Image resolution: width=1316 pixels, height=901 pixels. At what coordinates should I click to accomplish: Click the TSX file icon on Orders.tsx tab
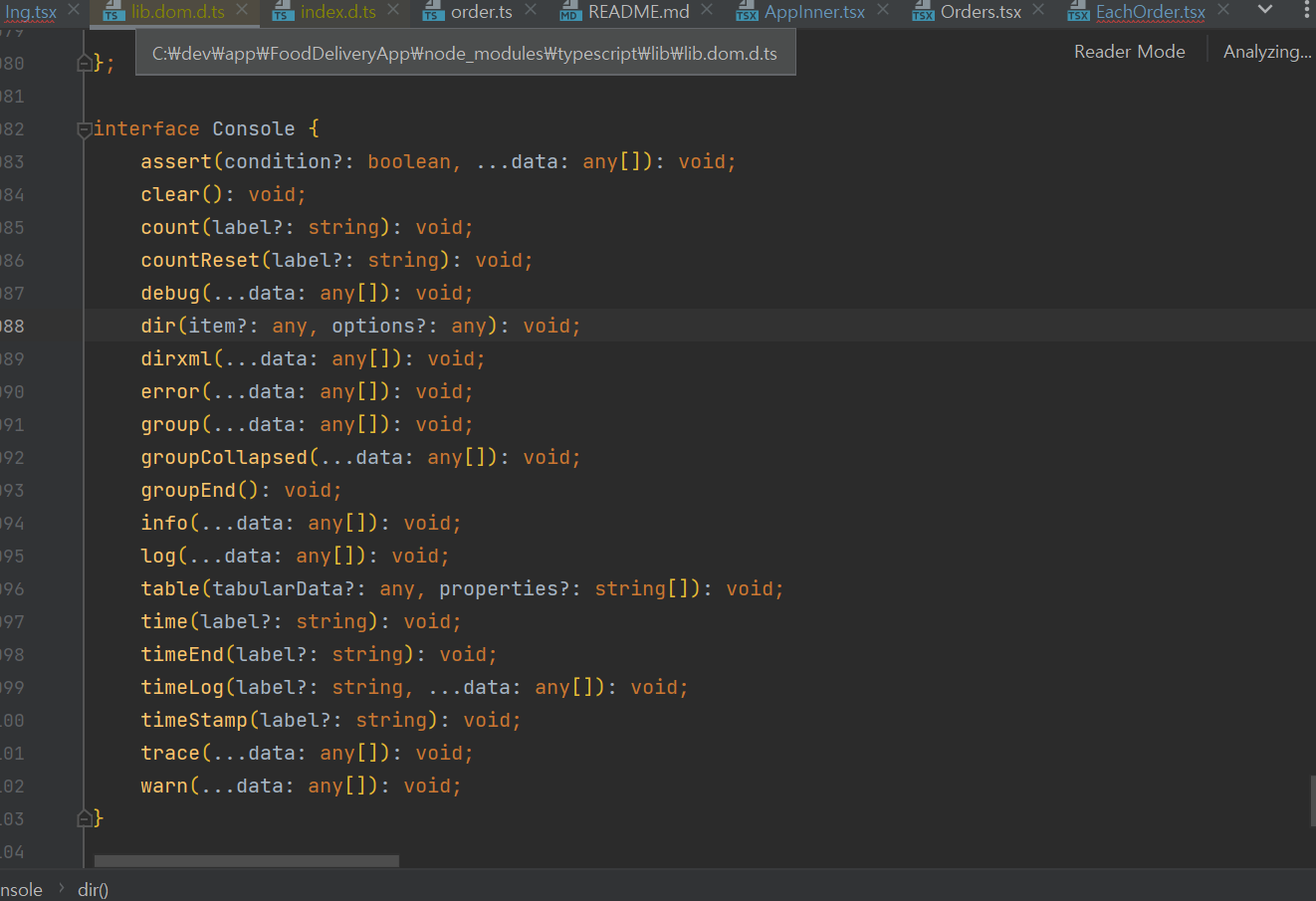(x=923, y=12)
